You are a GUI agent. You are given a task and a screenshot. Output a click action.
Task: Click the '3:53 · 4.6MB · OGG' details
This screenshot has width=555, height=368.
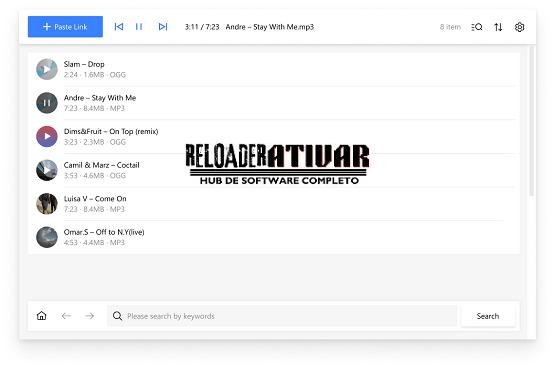[x=95, y=176]
